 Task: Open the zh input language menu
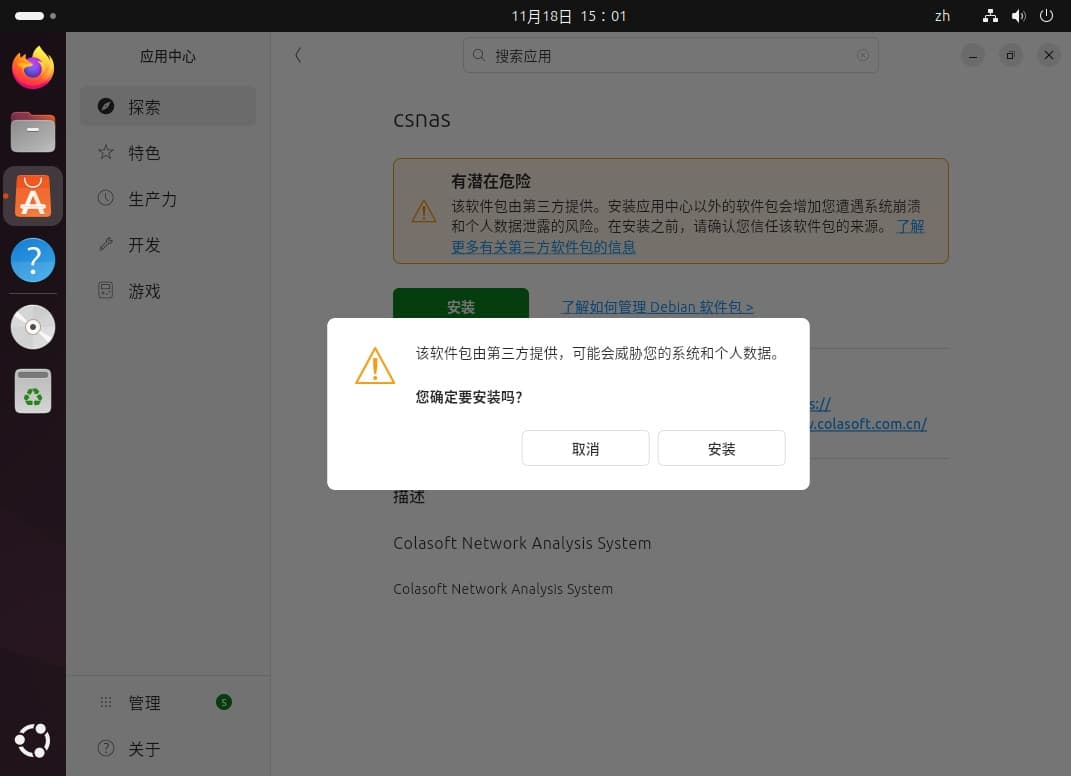pos(942,16)
